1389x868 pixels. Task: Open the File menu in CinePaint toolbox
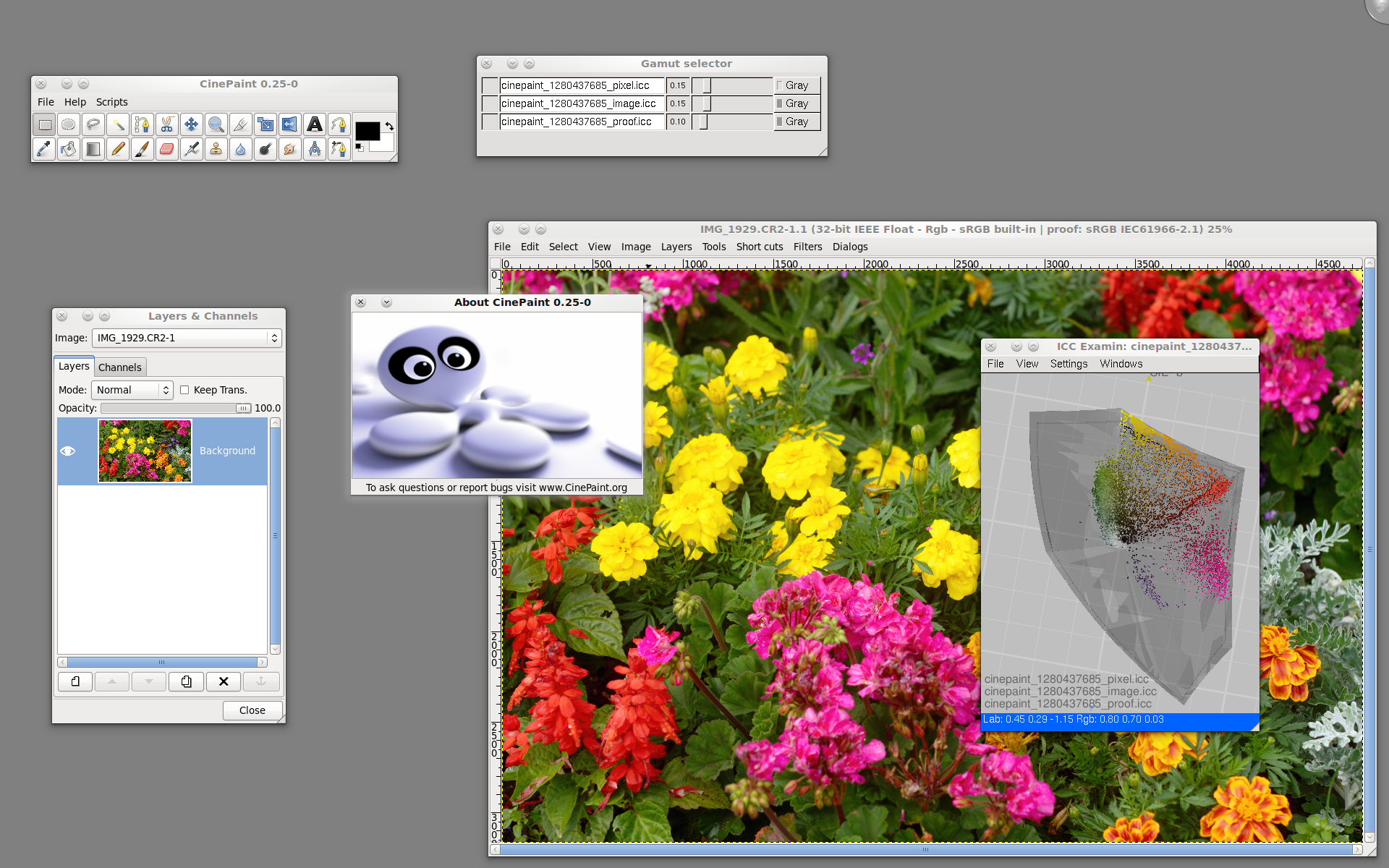(x=46, y=102)
